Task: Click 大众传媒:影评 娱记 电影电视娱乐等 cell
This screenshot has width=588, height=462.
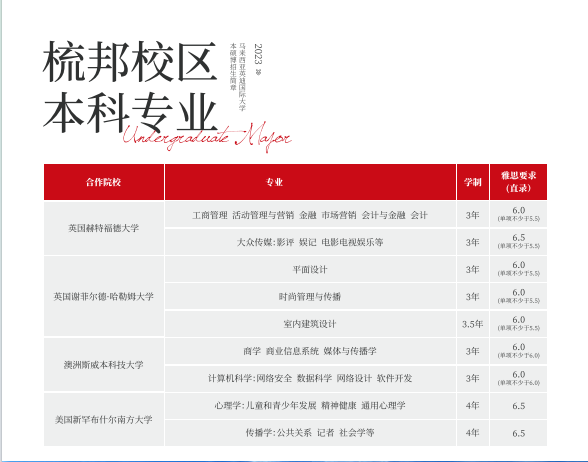Action: (310, 242)
